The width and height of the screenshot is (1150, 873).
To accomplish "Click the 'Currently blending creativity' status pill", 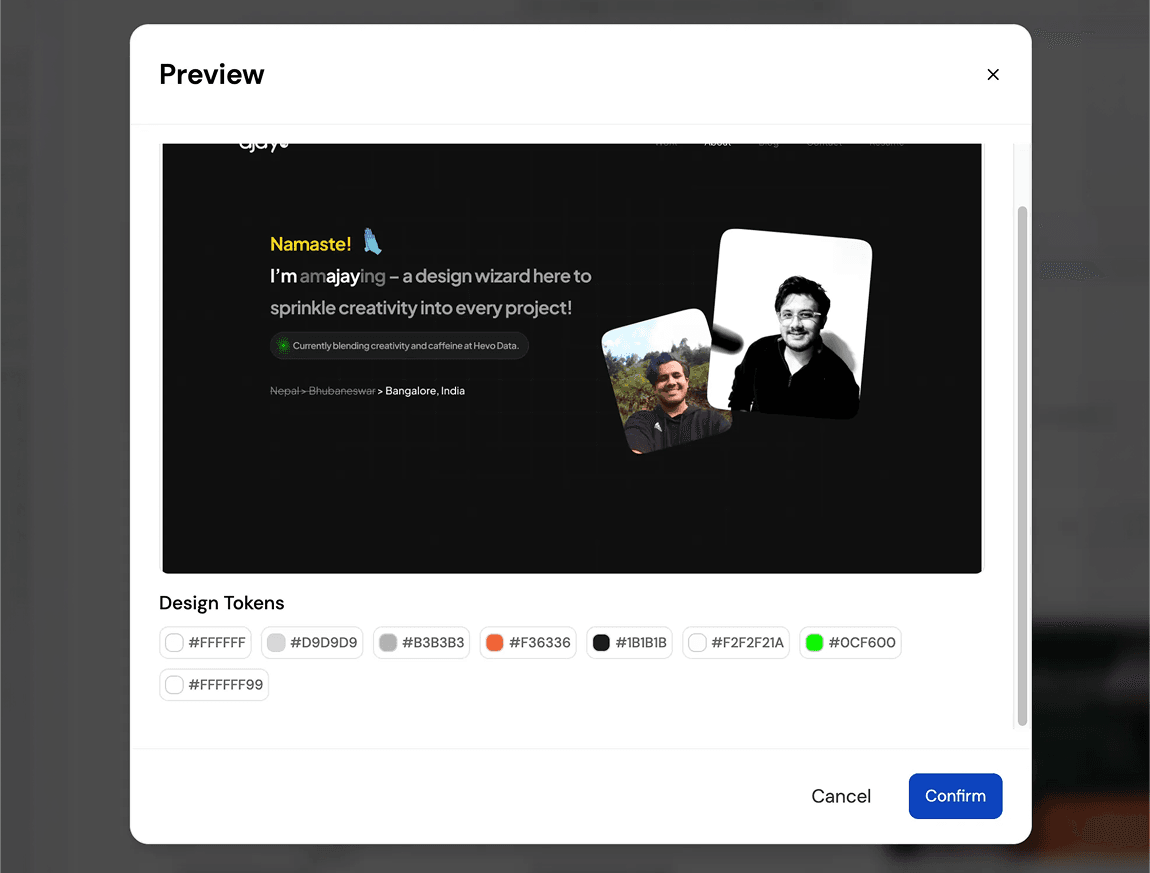I will pyautogui.click(x=400, y=346).
